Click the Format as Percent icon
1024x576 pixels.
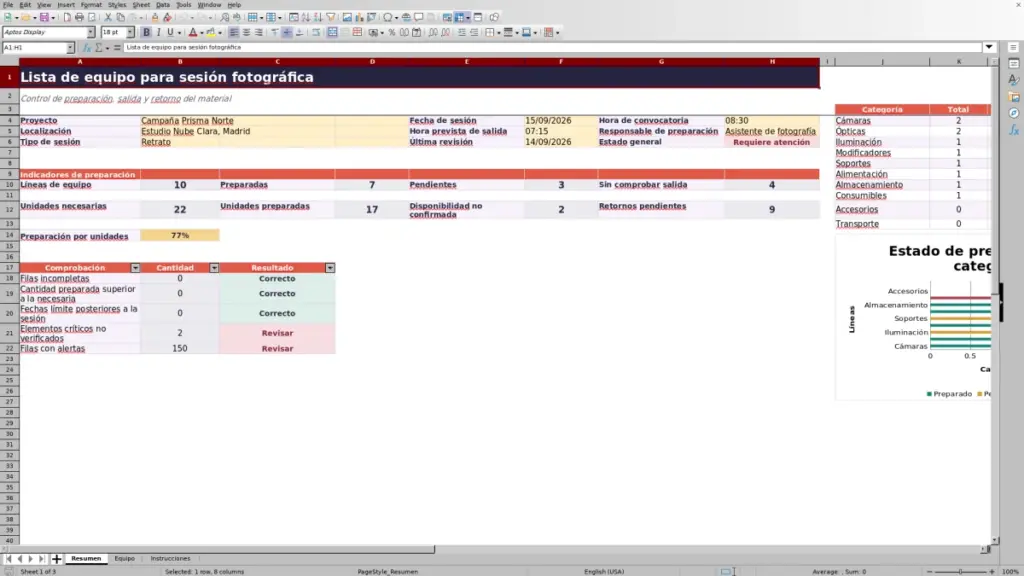pos(392,33)
